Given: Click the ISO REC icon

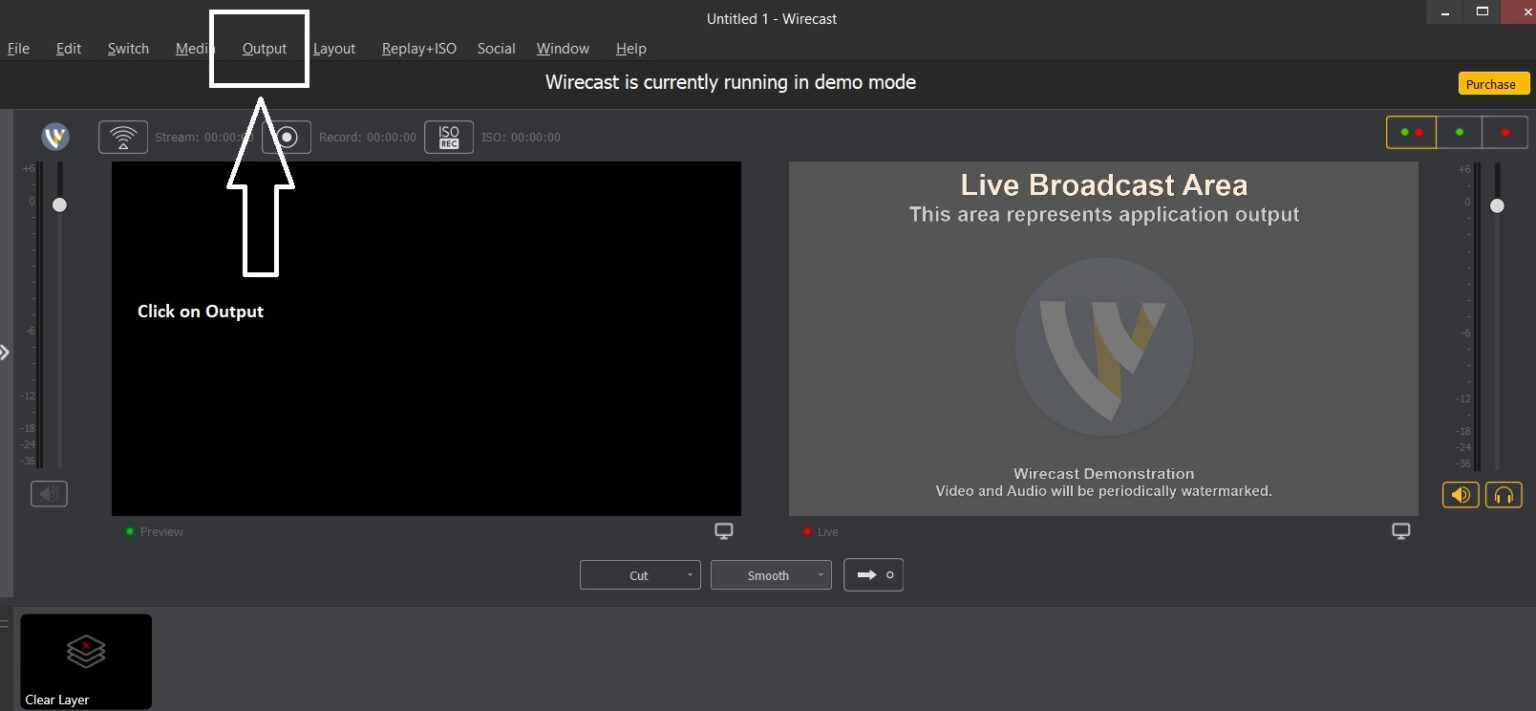Looking at the screenshot, I should pyautogui.click(x=449, y=137).
